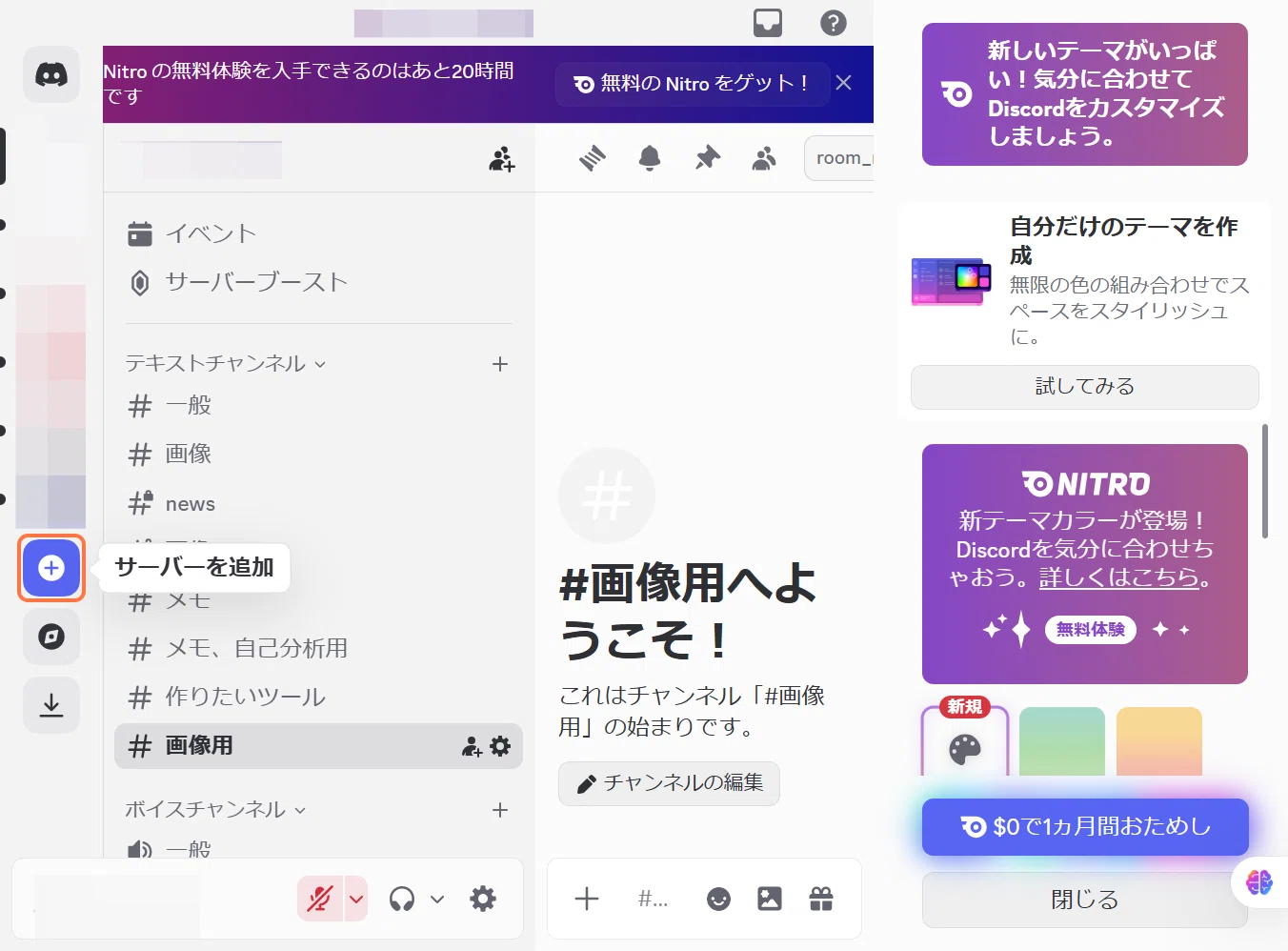Image resolution: width=1288 pixels, height=951 pixels.
Task: Open microphone input options dropdown arrow
Action: click(x=356, y=899)
